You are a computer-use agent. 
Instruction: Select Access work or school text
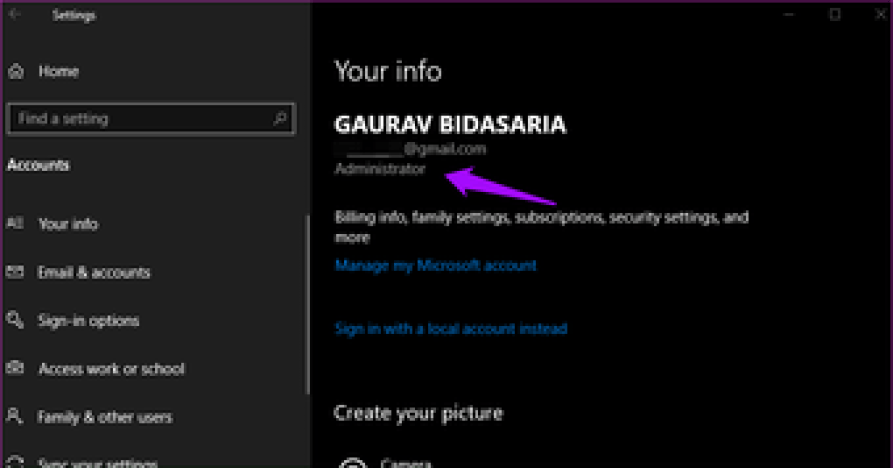tap(111, 369)
